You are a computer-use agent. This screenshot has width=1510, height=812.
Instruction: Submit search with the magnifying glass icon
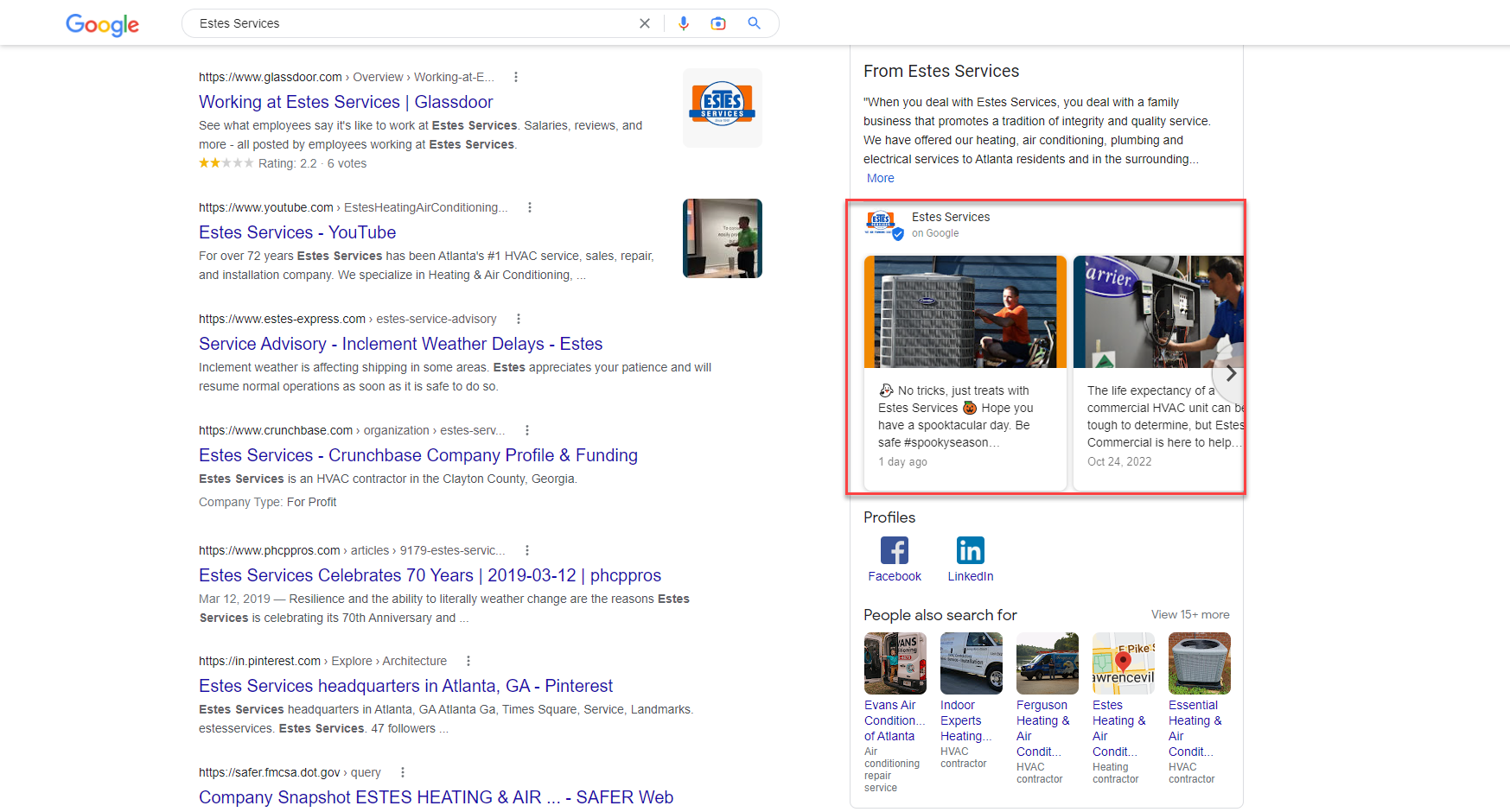[755, 23]
